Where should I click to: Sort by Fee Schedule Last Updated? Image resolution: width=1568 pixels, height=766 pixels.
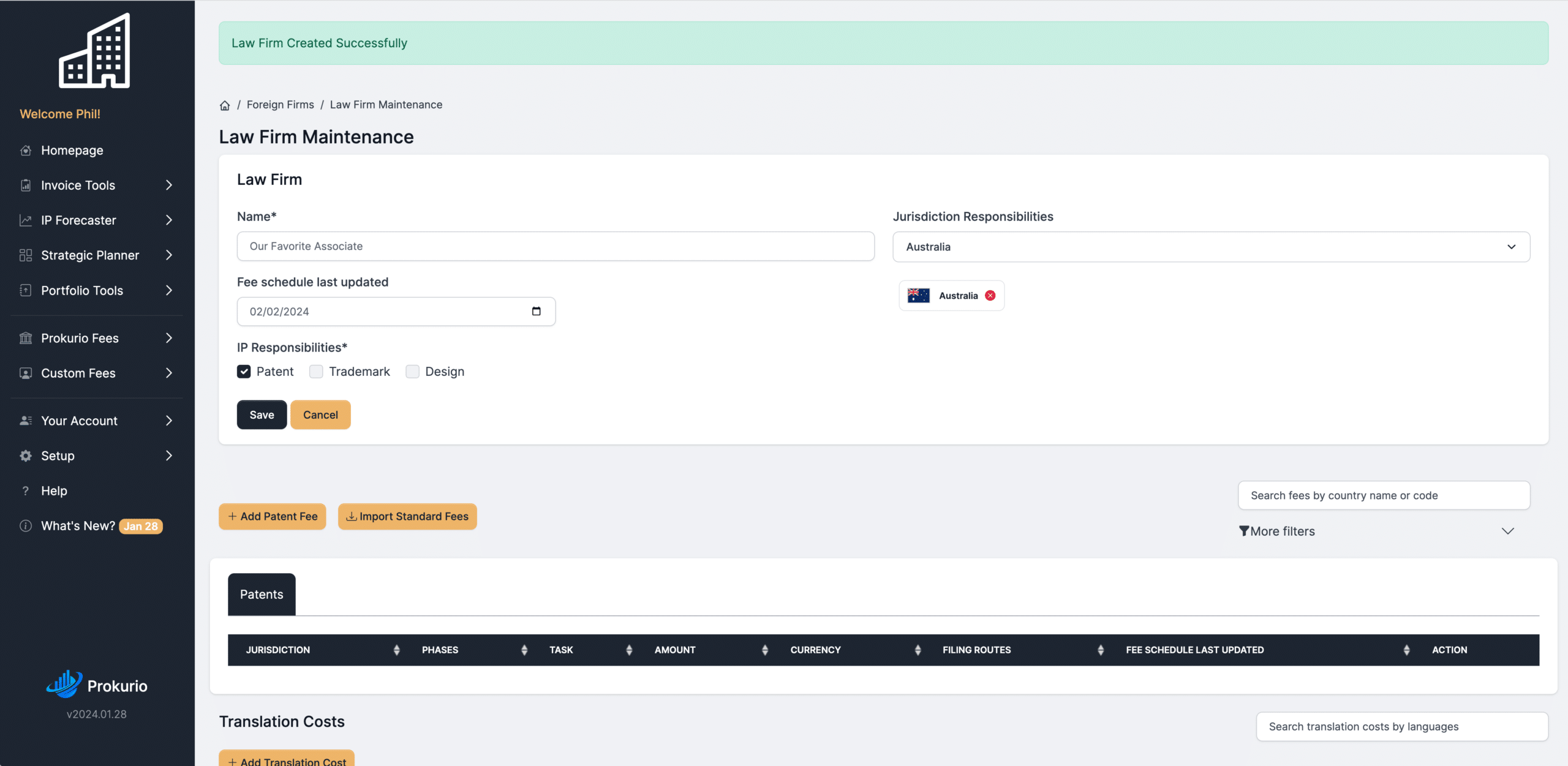[1406, 650]
